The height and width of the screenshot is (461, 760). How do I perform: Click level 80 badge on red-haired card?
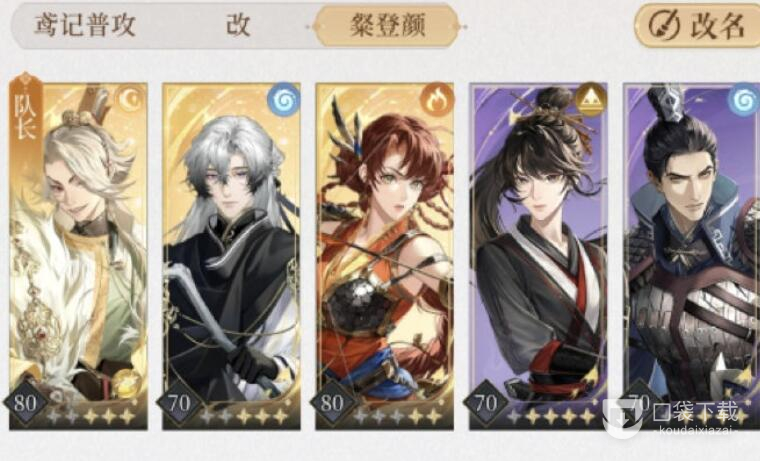332,403
